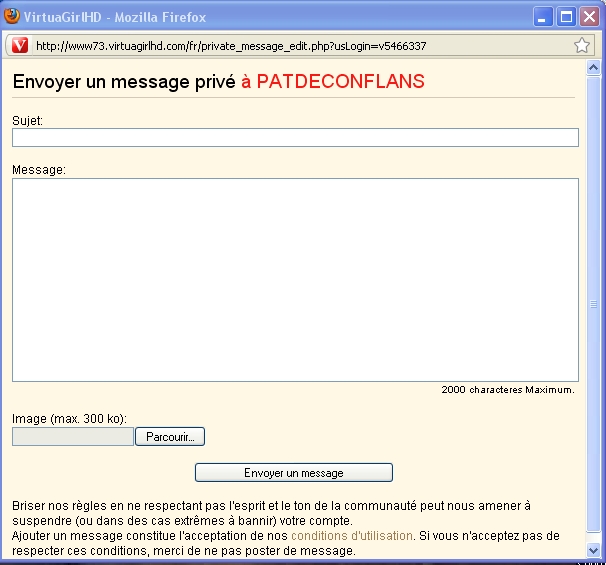The height and width of the screenshot is (565, 606).
Task: Bookmark the page with the star icon
Action: 582,45
